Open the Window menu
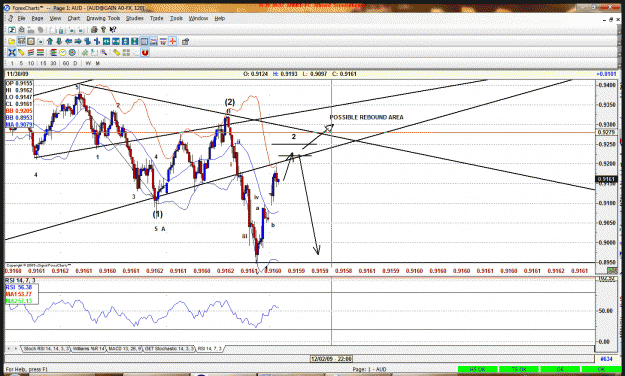 [199, 18]
